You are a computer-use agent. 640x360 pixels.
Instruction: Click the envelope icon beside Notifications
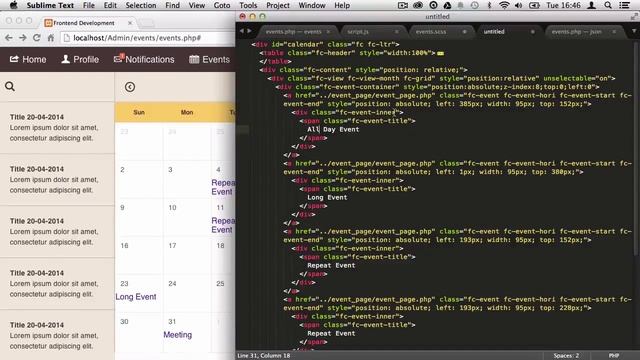click(118, 59)
